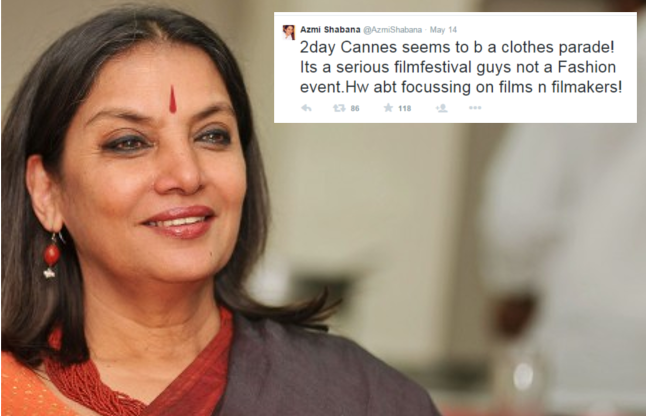This screenshot has height=416, width=646.
Task: Click the Azmi Shabana display name
Action: point(330,30)
